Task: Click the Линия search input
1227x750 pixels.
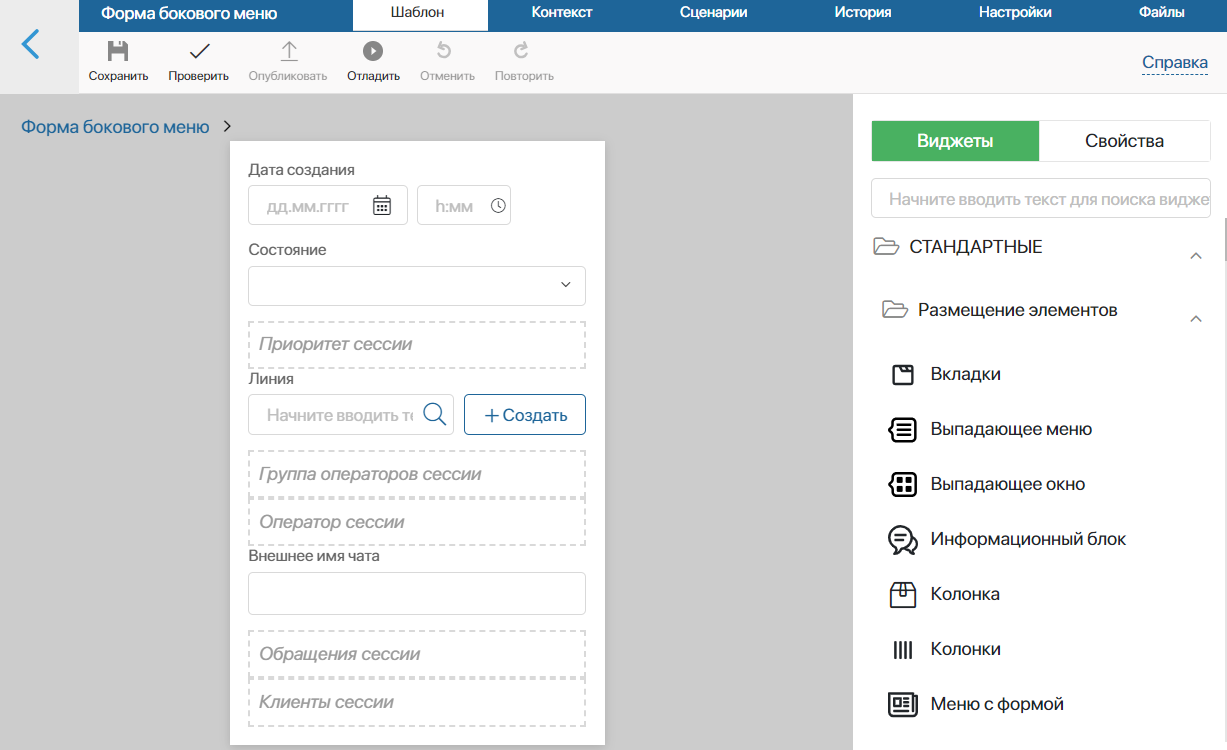Action: point(351,415)
